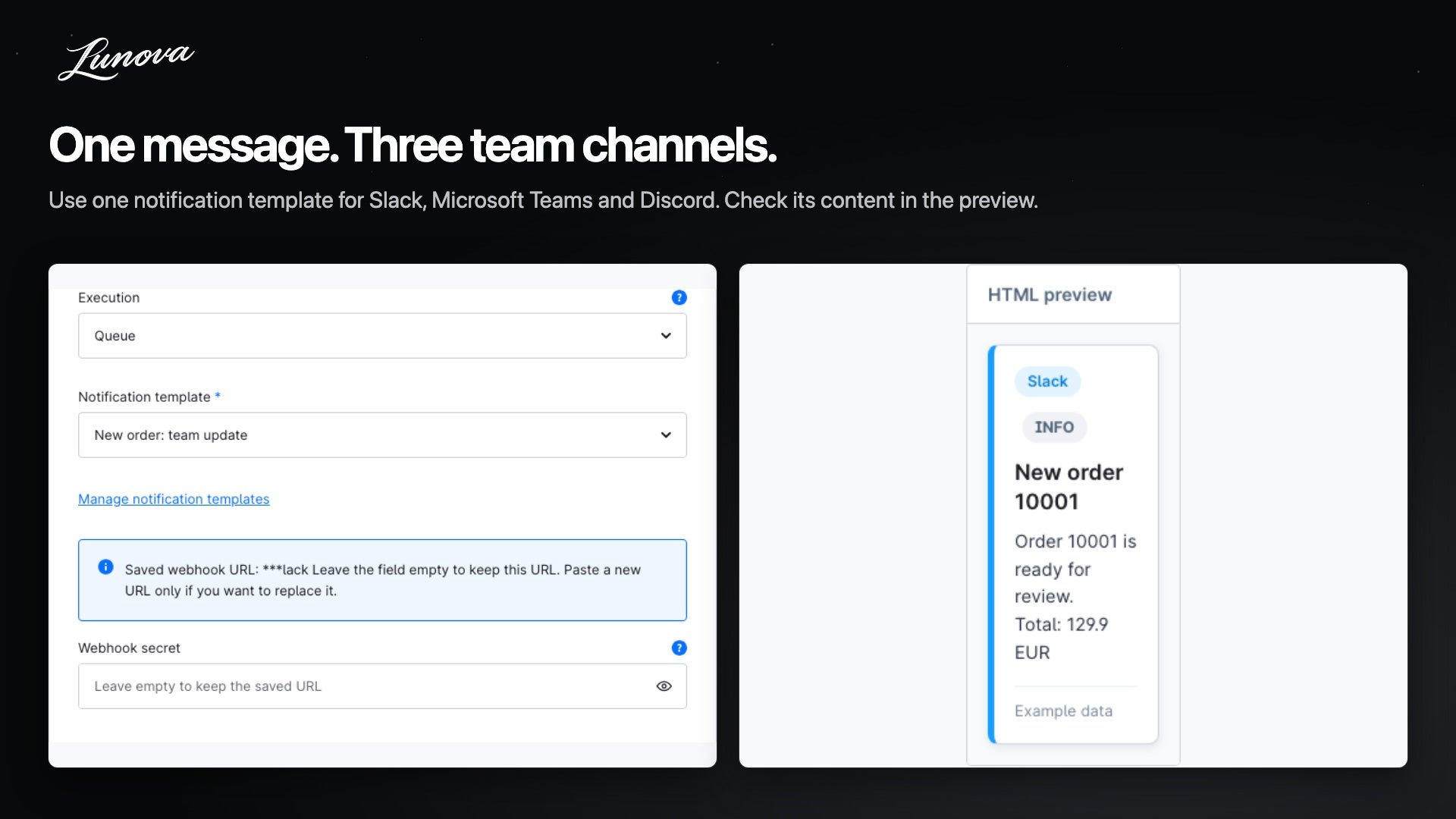Click the Execution field label

[108, 298]
